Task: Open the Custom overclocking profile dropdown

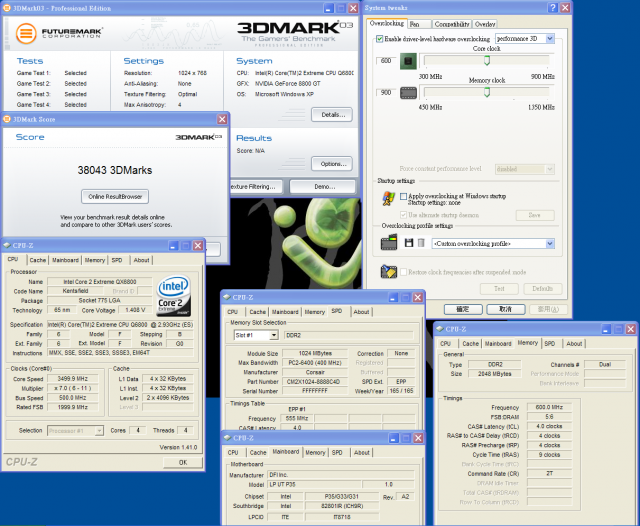Action: point(549,244)
